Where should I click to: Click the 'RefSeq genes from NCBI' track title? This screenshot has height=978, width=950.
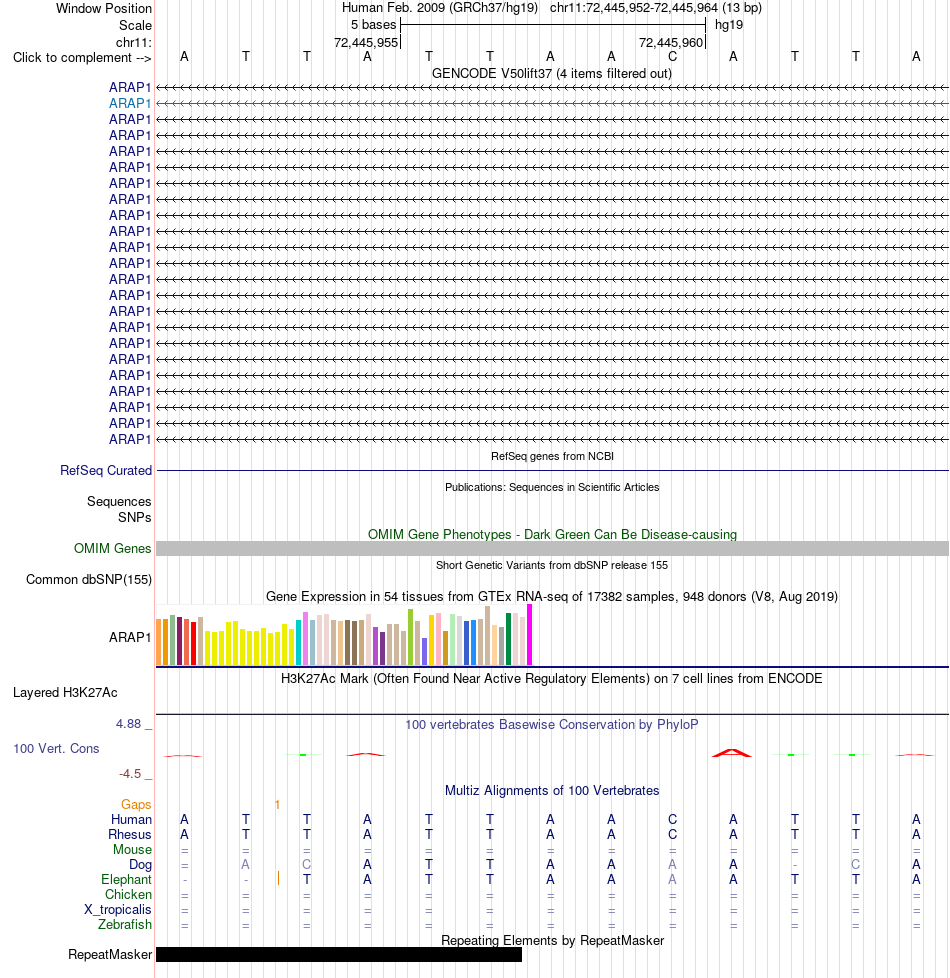click(552, 456)
